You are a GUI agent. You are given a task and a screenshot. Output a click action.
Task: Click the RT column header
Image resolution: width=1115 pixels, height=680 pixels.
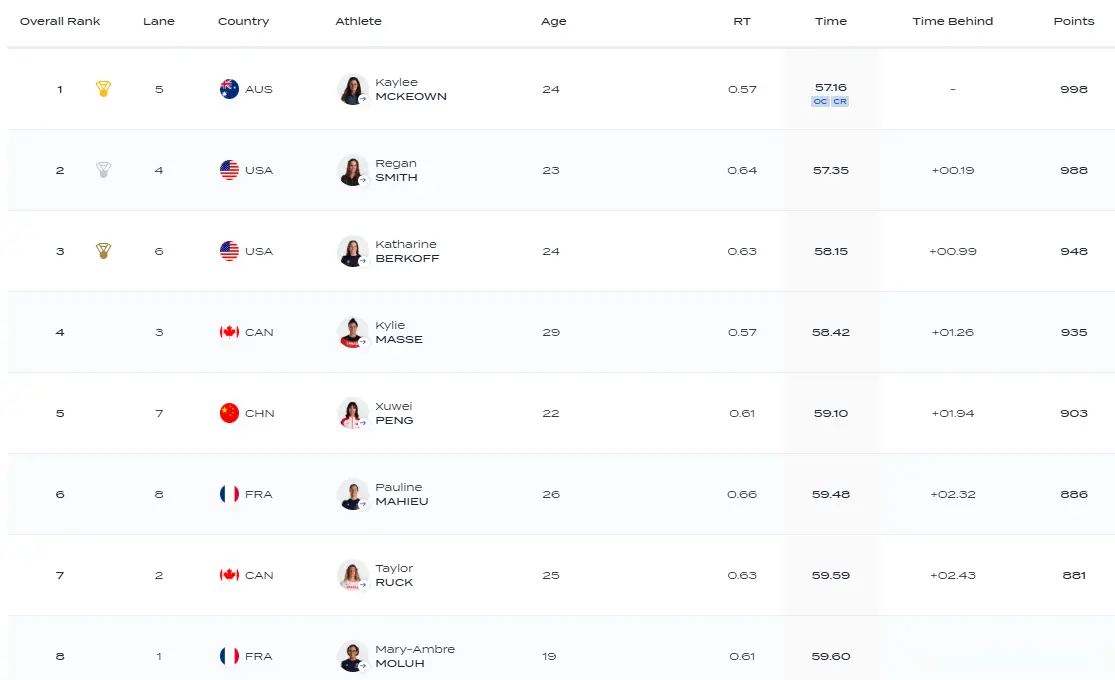[742, 21]
